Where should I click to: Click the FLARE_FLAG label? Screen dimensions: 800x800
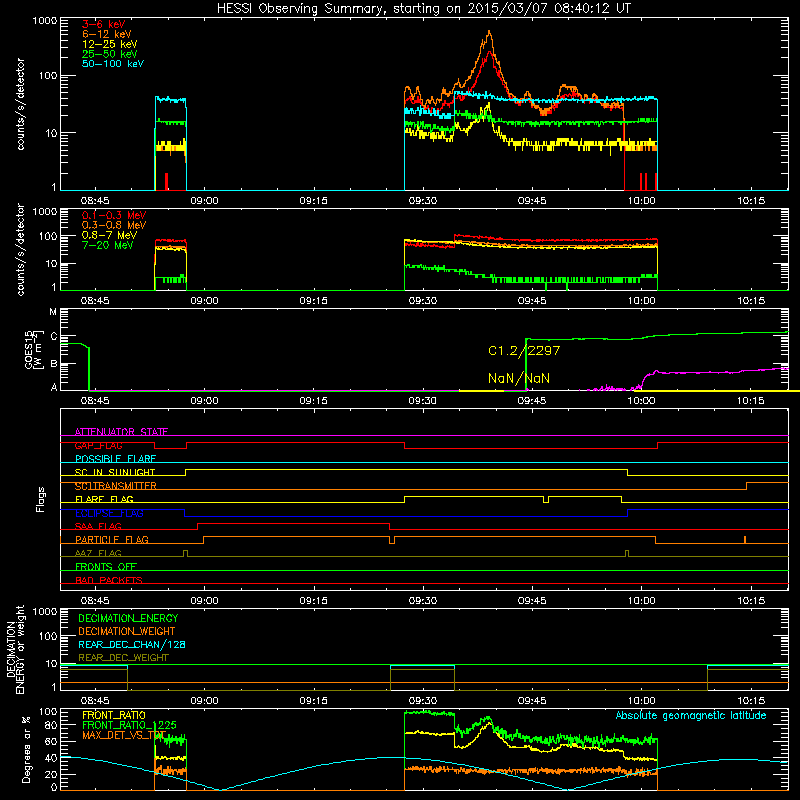click(104, 499)
